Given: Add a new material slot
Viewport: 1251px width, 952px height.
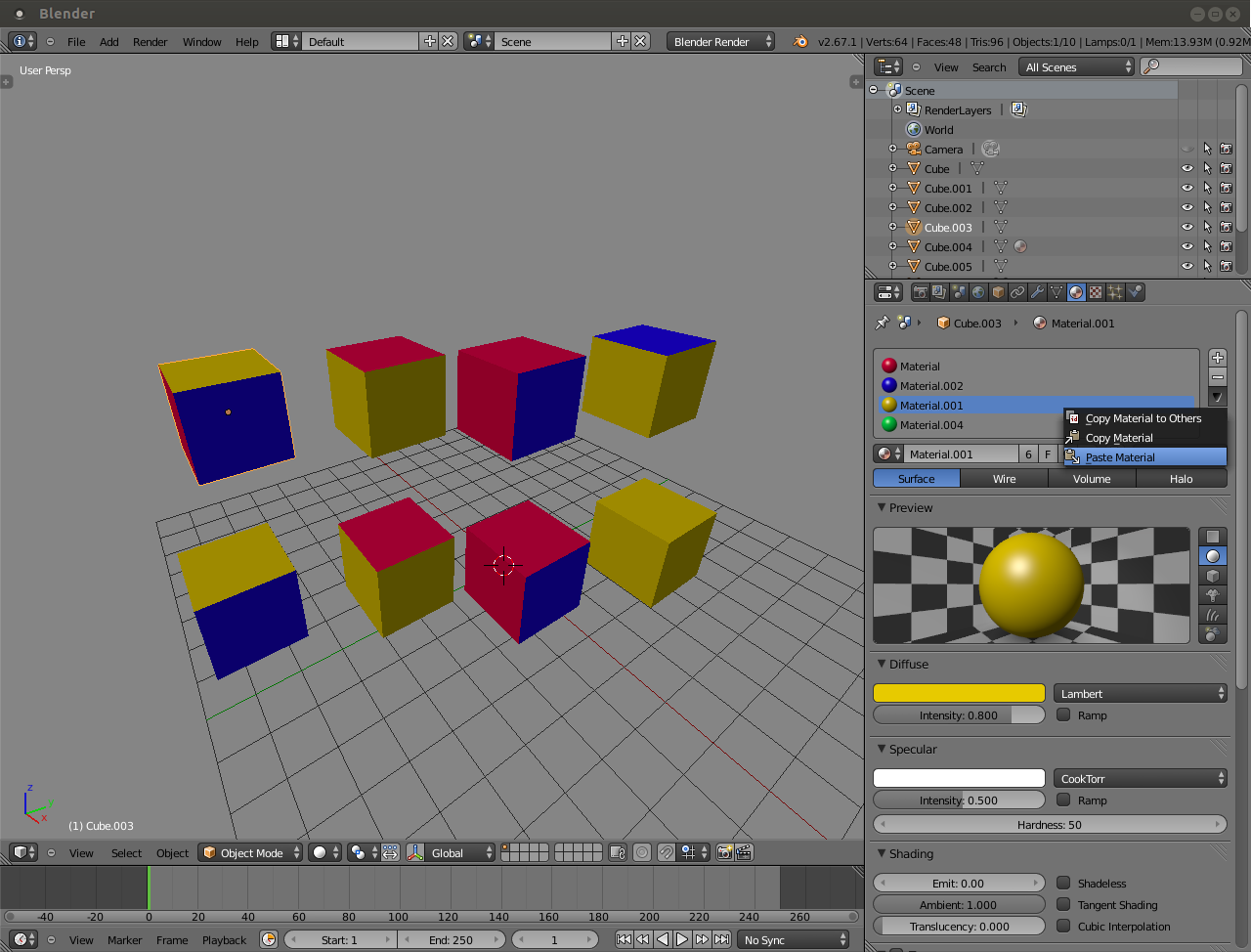Looking at the screenshot, I should [x=1218, y=358].
